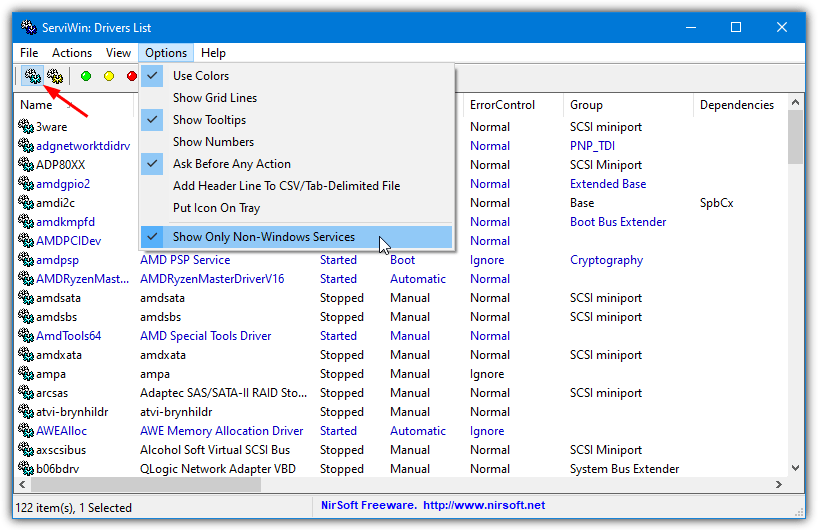Close the Options menu
Screen dimensions: 818x530
point(166,53)
